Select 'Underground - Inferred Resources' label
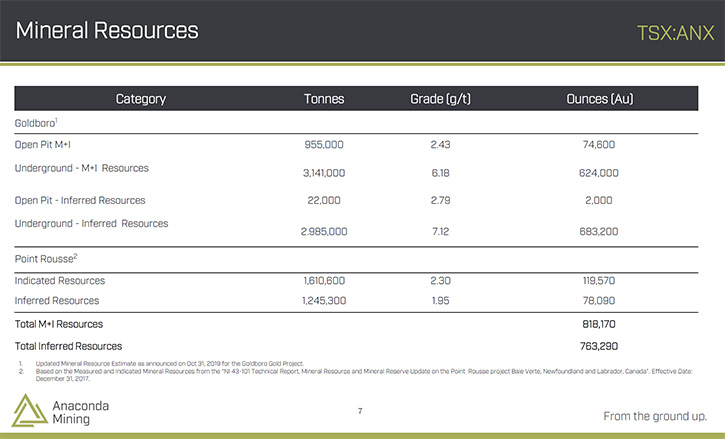Screen dimensions: 725x439 tap(92, 224)
